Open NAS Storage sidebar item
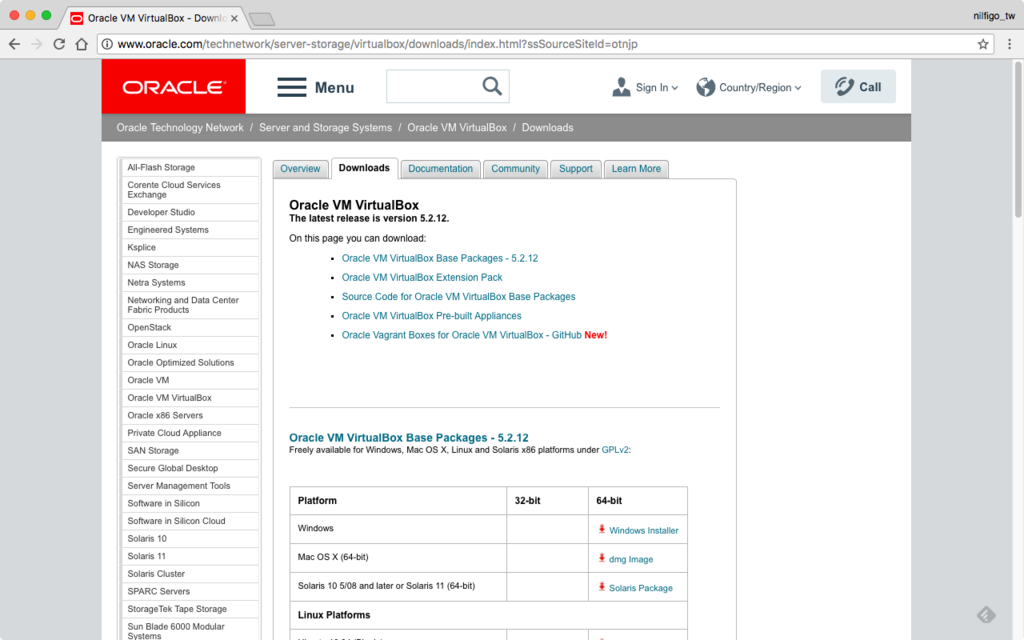This screenshot has height=640, width=1024. 153,265
